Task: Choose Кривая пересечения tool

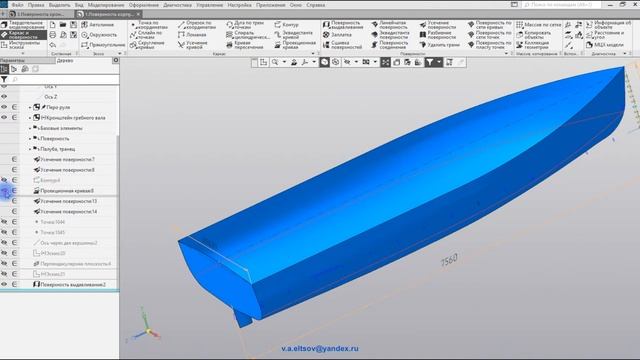Action: coord(244,45)
